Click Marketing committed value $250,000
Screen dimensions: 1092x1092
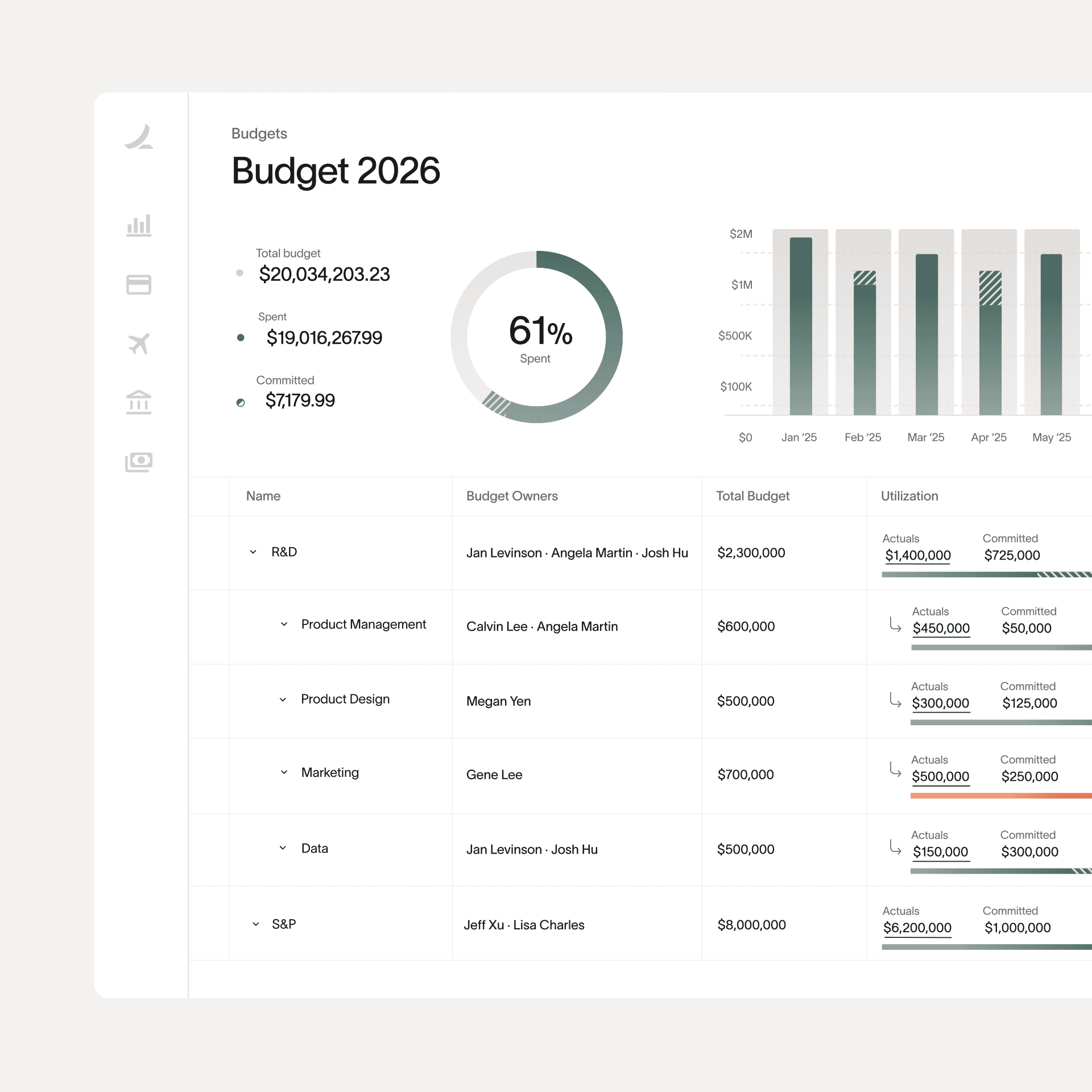[1029, 776]
